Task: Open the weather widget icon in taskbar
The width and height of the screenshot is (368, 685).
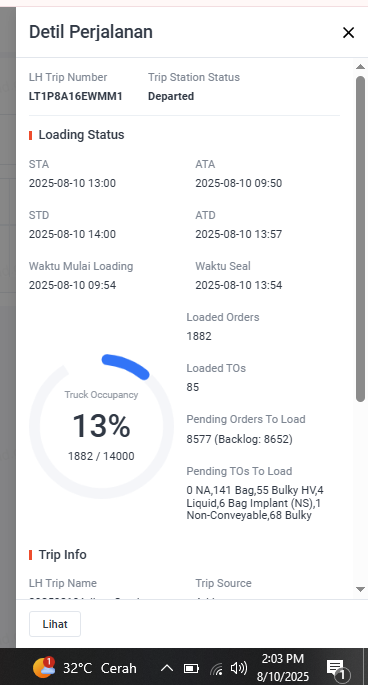Action: click(x=44, y=668)
